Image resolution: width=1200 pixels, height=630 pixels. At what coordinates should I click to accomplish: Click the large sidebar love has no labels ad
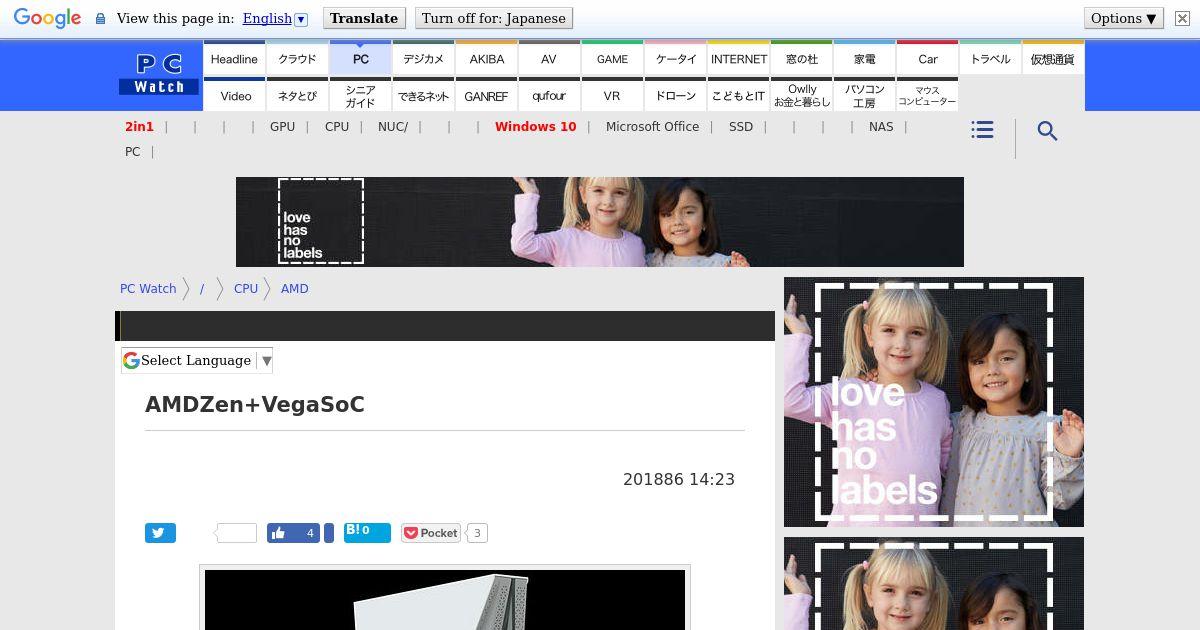[x=934, y=402]
